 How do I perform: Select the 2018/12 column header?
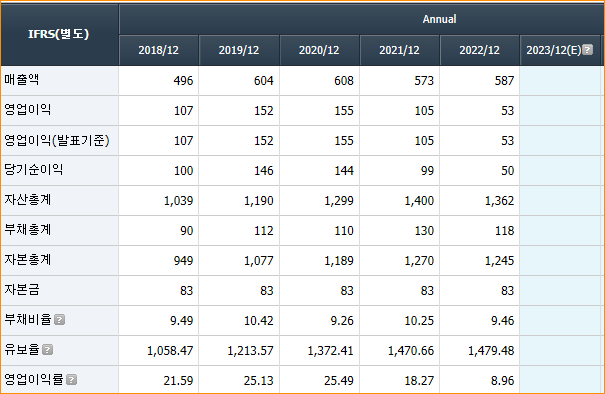pos(159,50)
